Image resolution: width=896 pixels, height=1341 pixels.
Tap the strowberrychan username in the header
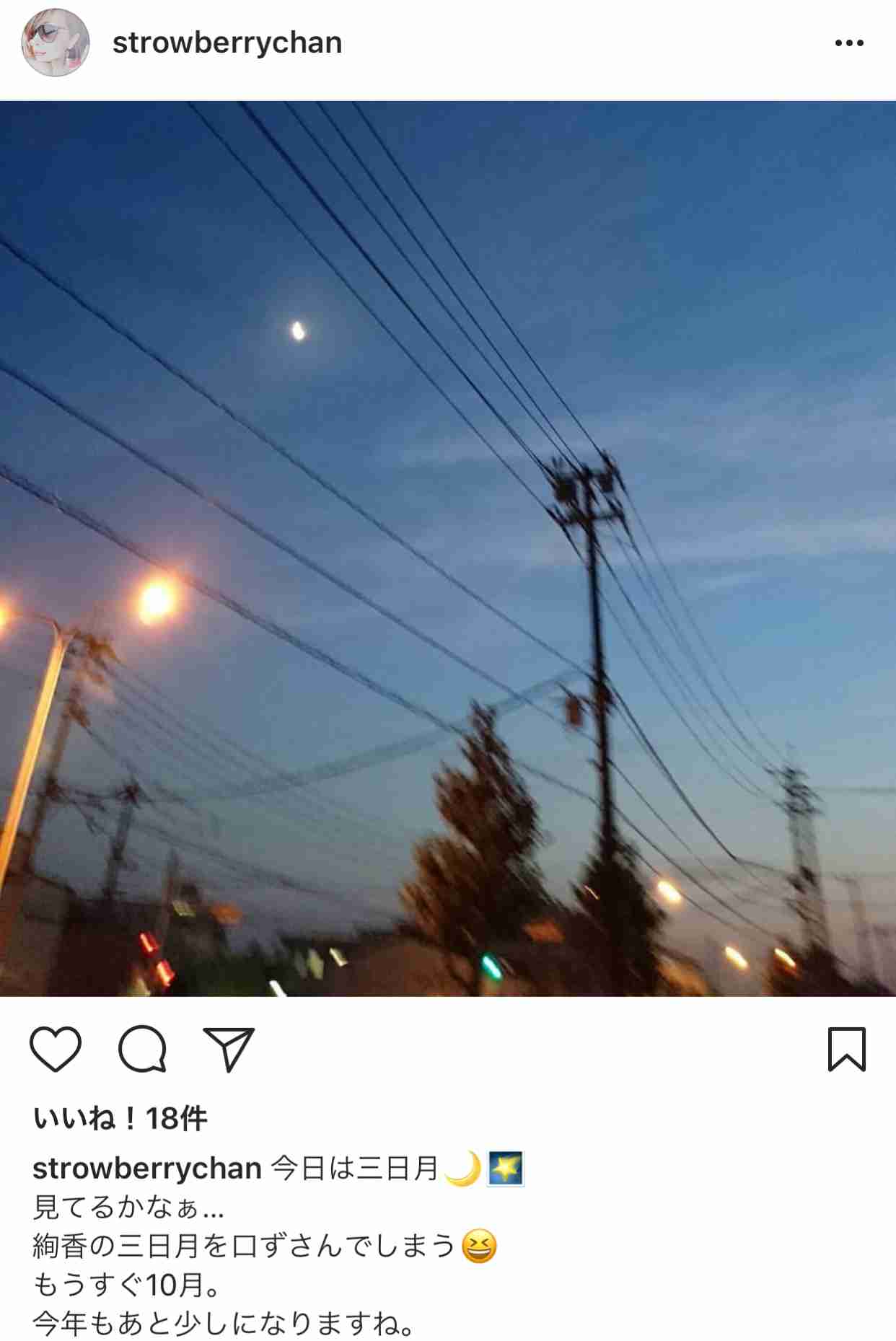(x=227, y=43)
